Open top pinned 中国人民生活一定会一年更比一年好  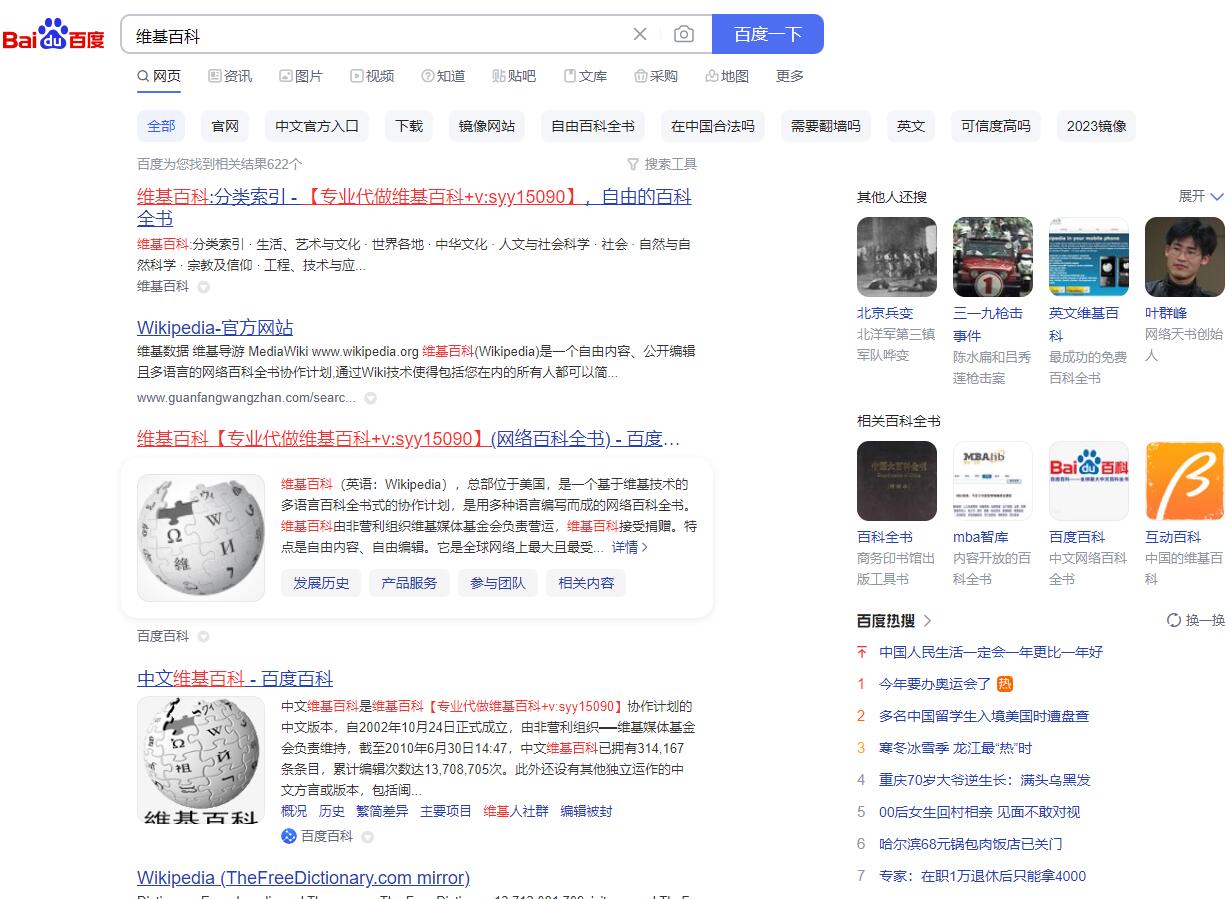[991, 652]
